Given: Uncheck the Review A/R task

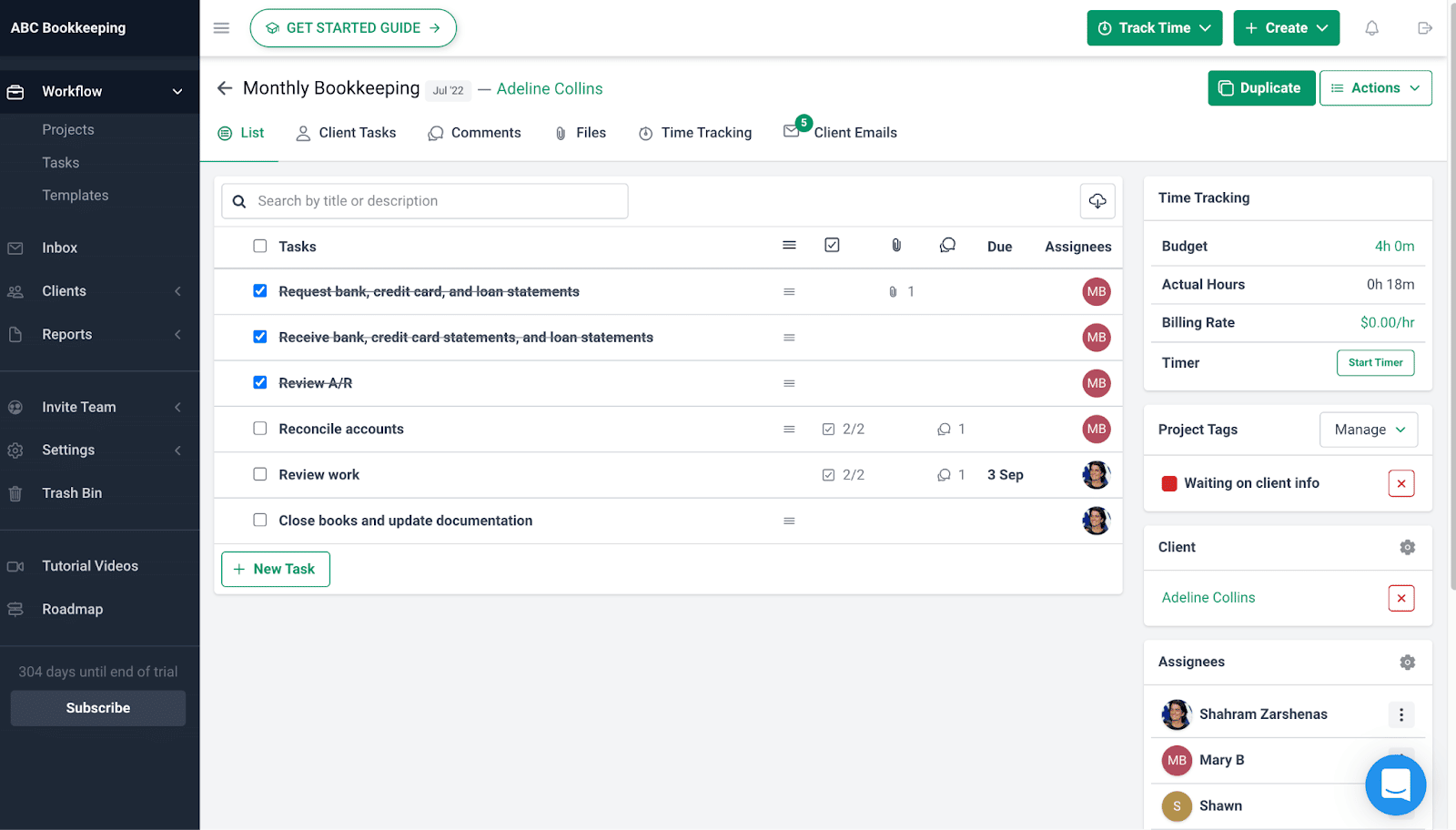Looking at the screenshot, I should pyautogui.click(x=260, y=382).
